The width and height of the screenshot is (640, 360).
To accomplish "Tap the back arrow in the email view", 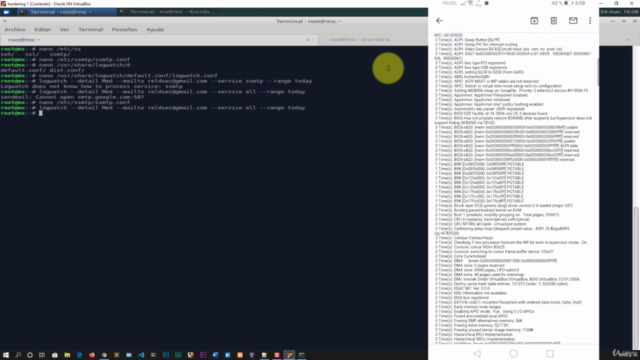I will pyautogui.click(x=439, y=20).
